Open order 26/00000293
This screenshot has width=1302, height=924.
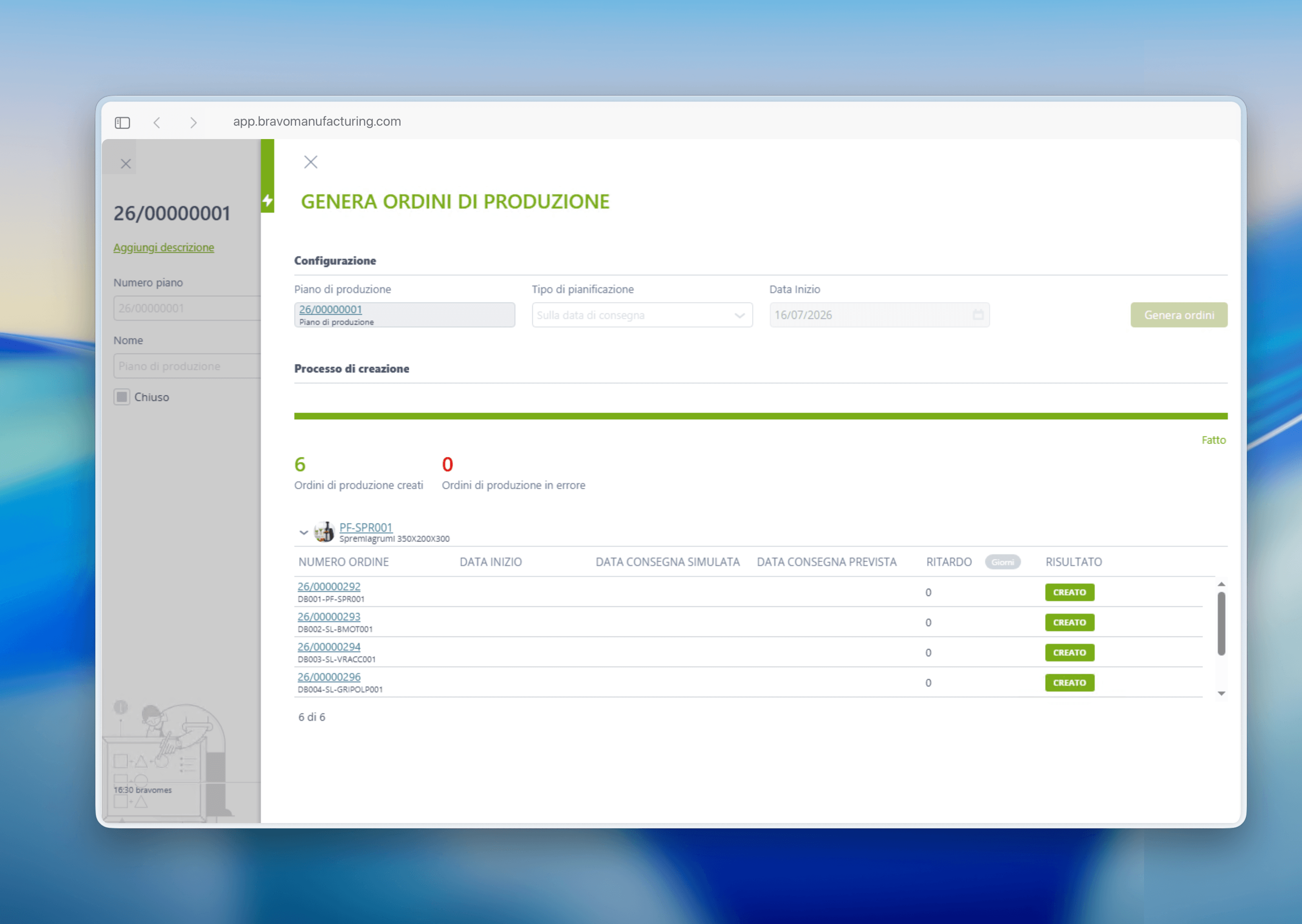click(x=329, y=616)
